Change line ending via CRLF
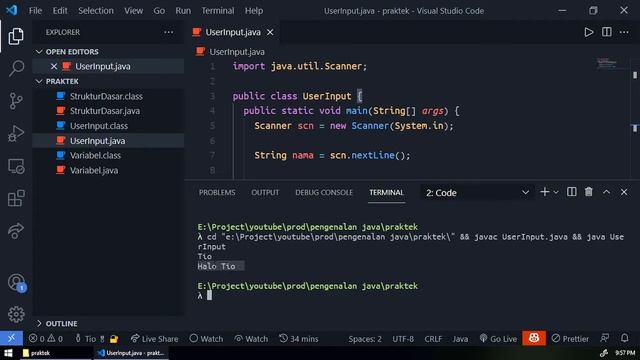This screenshot has height=360, width=640. coord(433,339)
